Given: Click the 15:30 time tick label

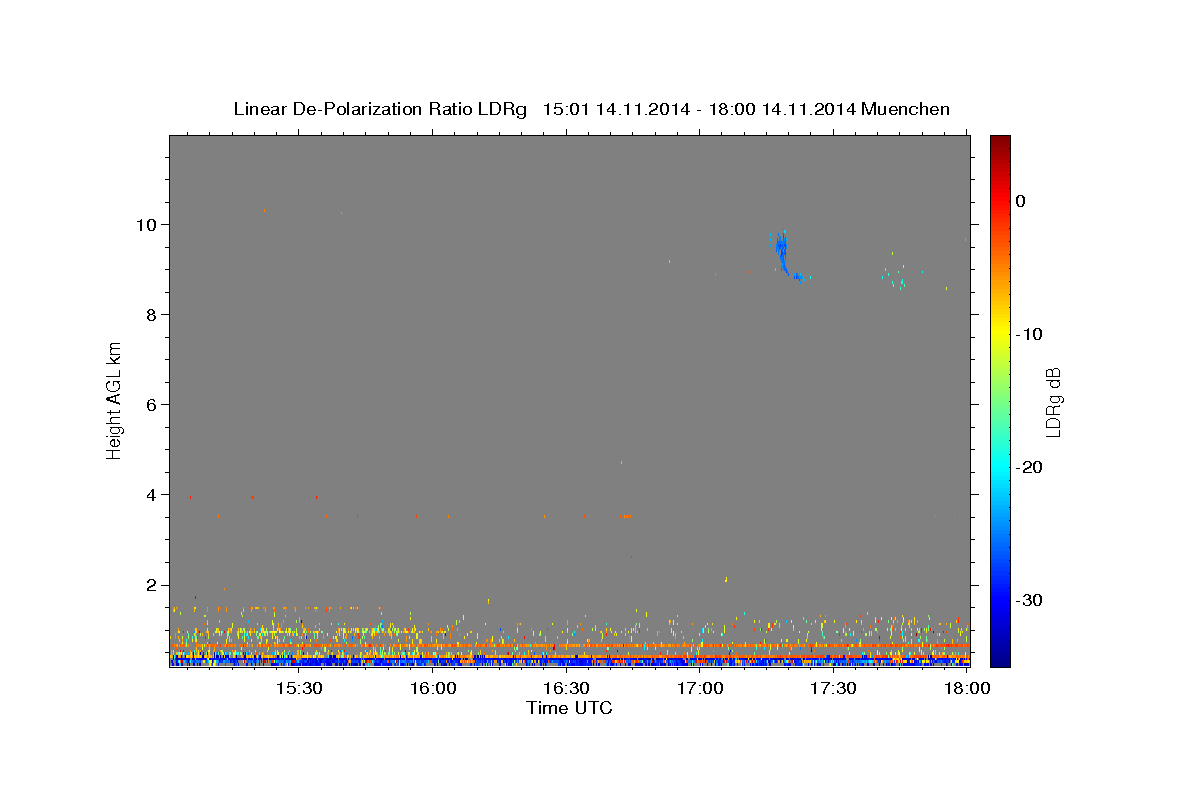Looking at the screenshot, I should (298, 689).
